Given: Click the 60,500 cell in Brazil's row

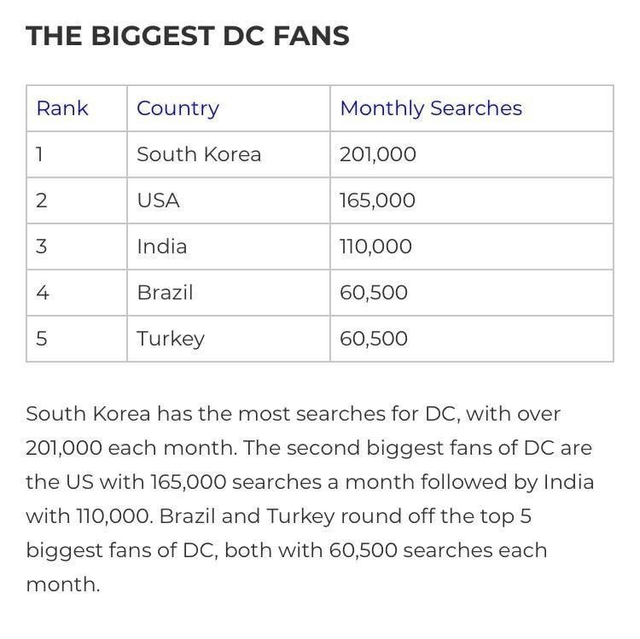Looking at the screenshot, I should pos(374,292).
